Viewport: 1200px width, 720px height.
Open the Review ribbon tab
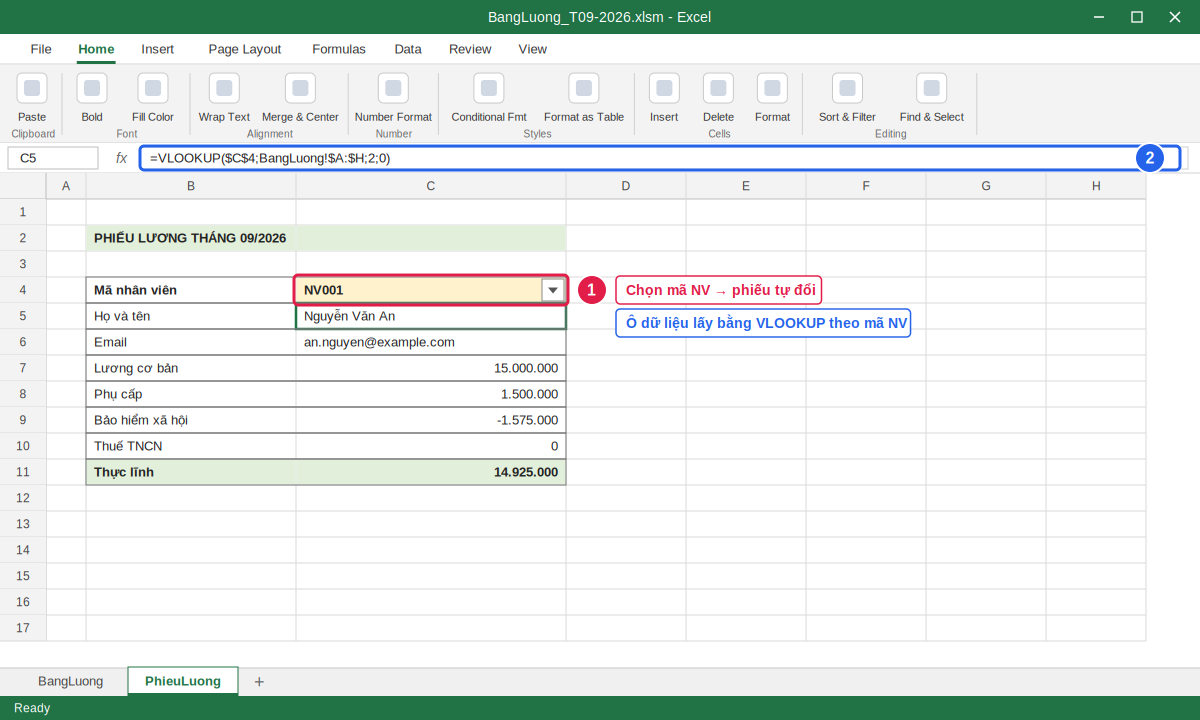coord(470,49)
